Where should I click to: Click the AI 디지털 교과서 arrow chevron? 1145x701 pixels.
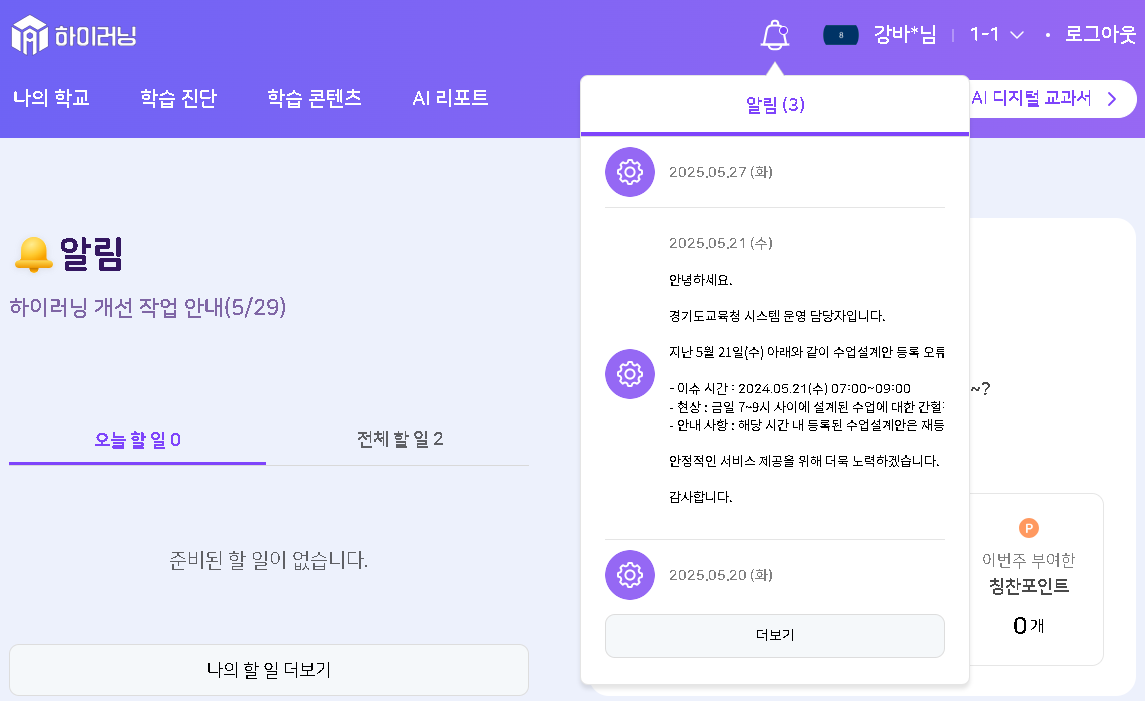(1111, 98)
